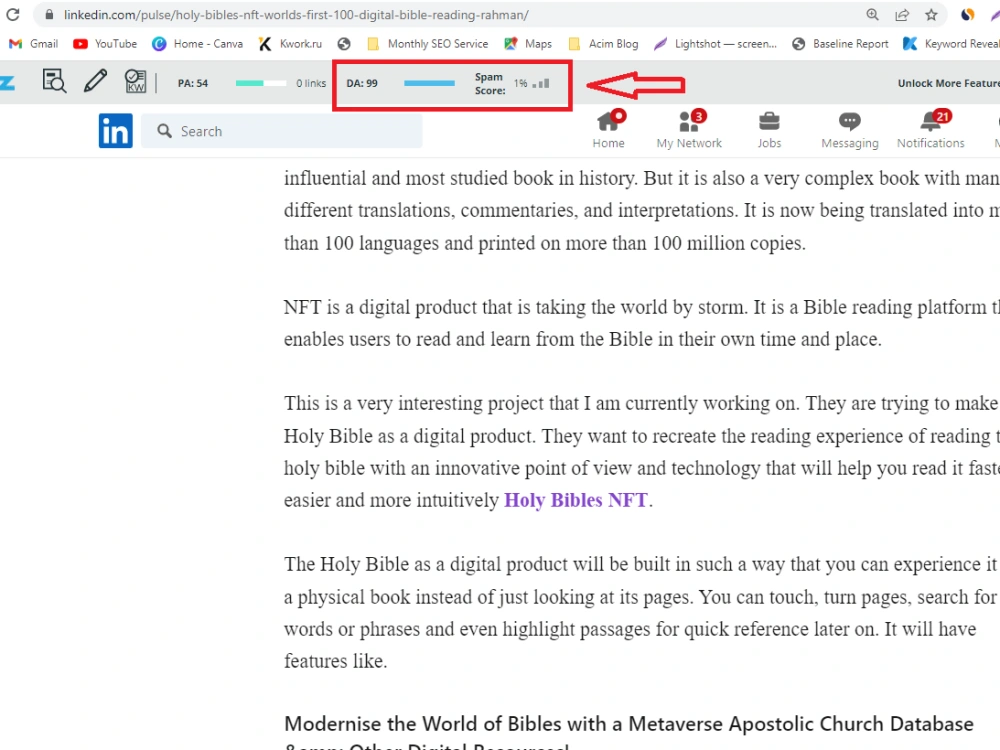Screen dimensions: 1000x750
Task: Click the unlabeled globe bookmark icon
Action: click(344, 43)
